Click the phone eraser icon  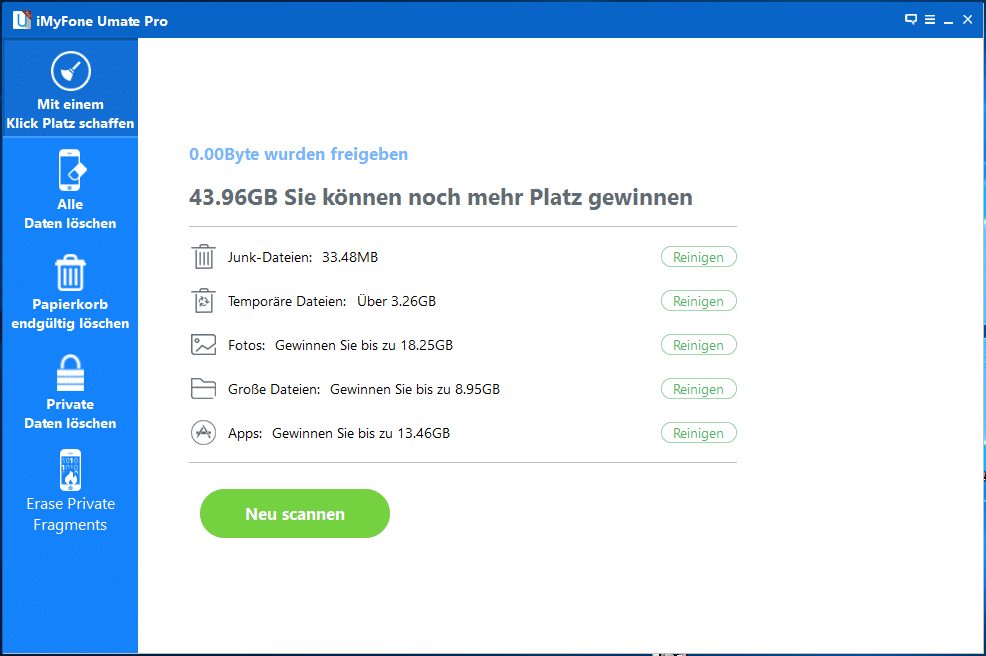71,170
